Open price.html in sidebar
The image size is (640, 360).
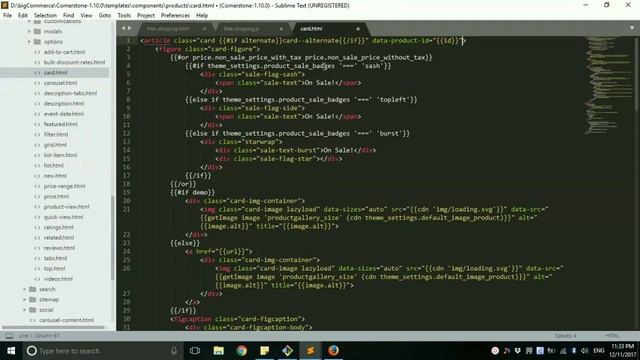pos(56,196)
